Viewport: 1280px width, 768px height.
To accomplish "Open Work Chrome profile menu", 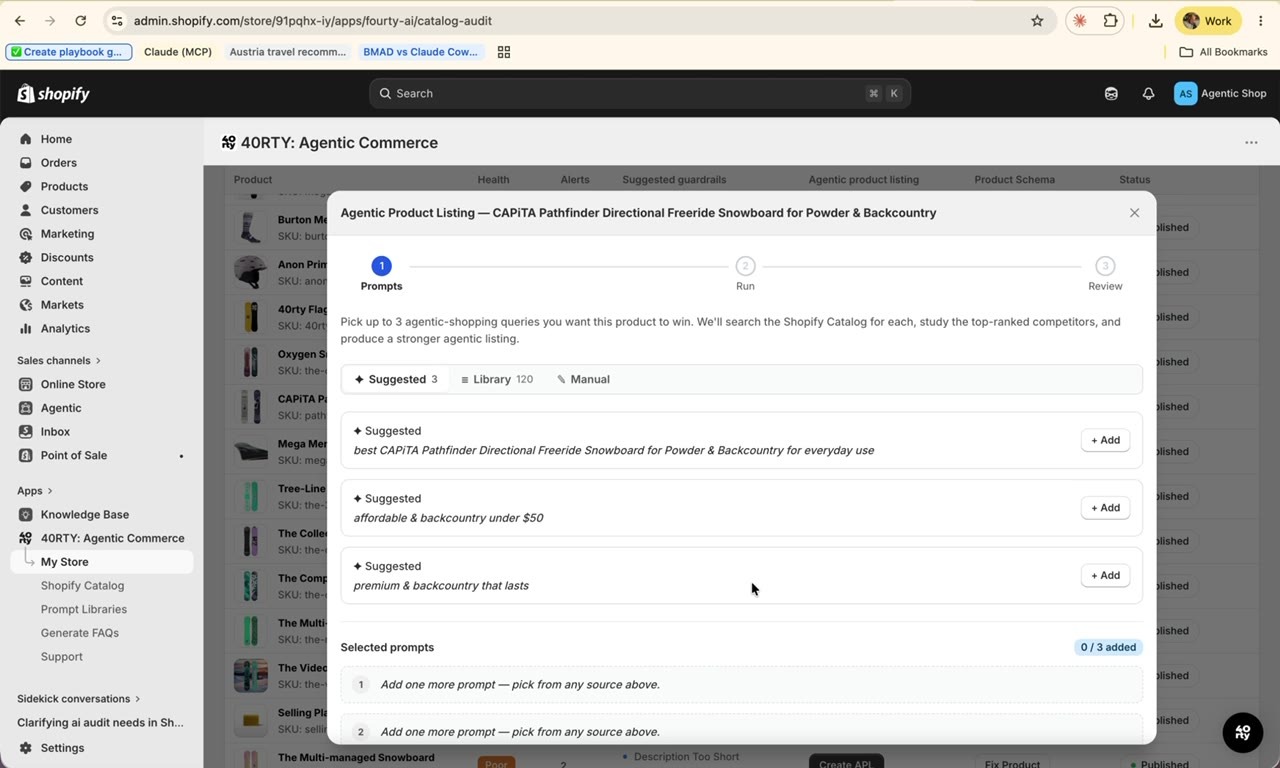I will [1208, 21].
